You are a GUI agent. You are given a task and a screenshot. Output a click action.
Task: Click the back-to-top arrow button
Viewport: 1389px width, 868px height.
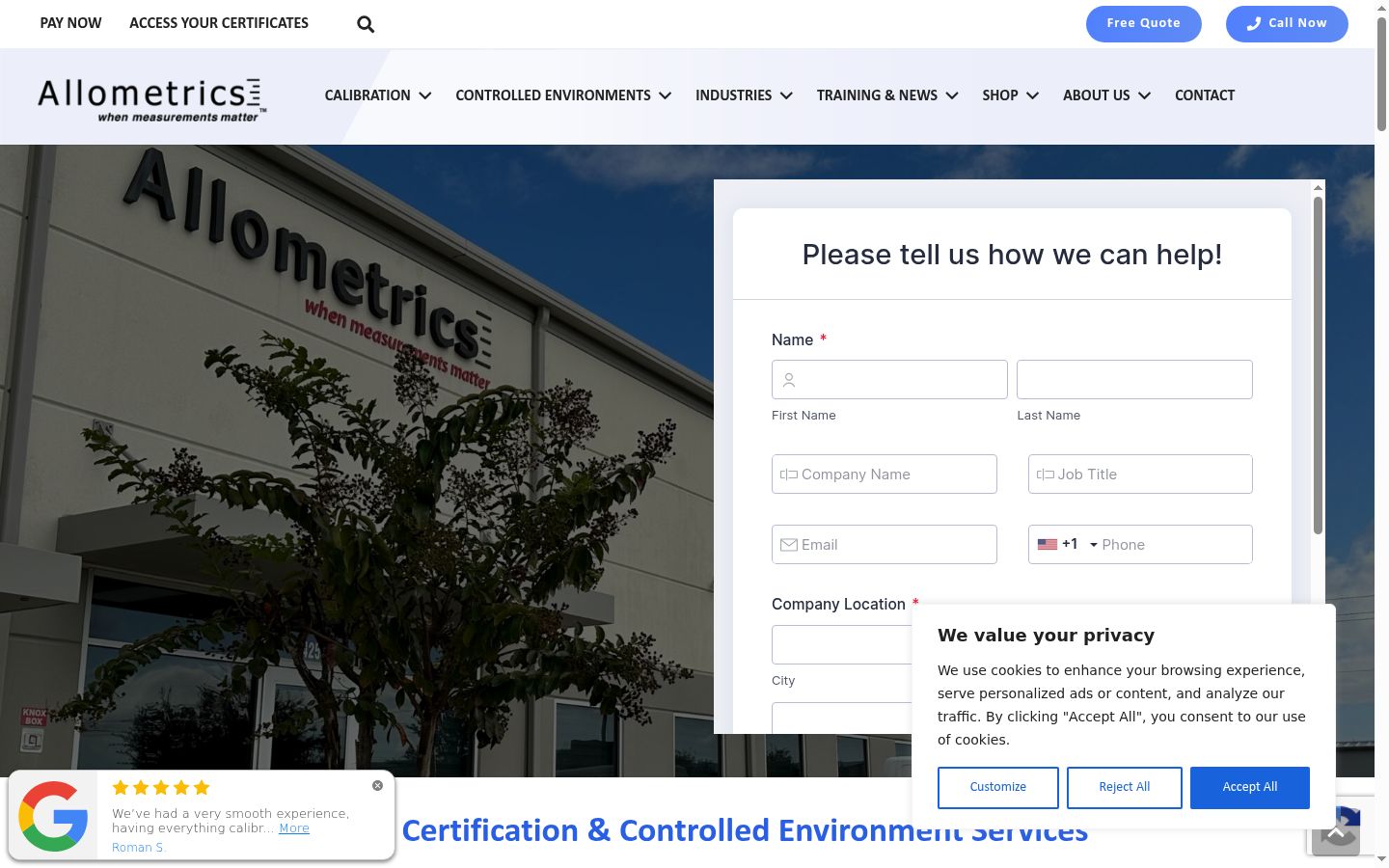coord(1336,832)
